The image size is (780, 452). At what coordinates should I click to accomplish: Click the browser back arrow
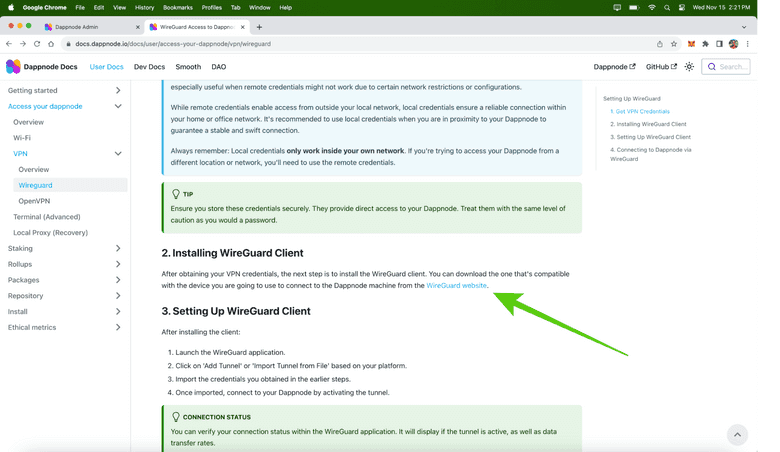[x=9, y=44]
